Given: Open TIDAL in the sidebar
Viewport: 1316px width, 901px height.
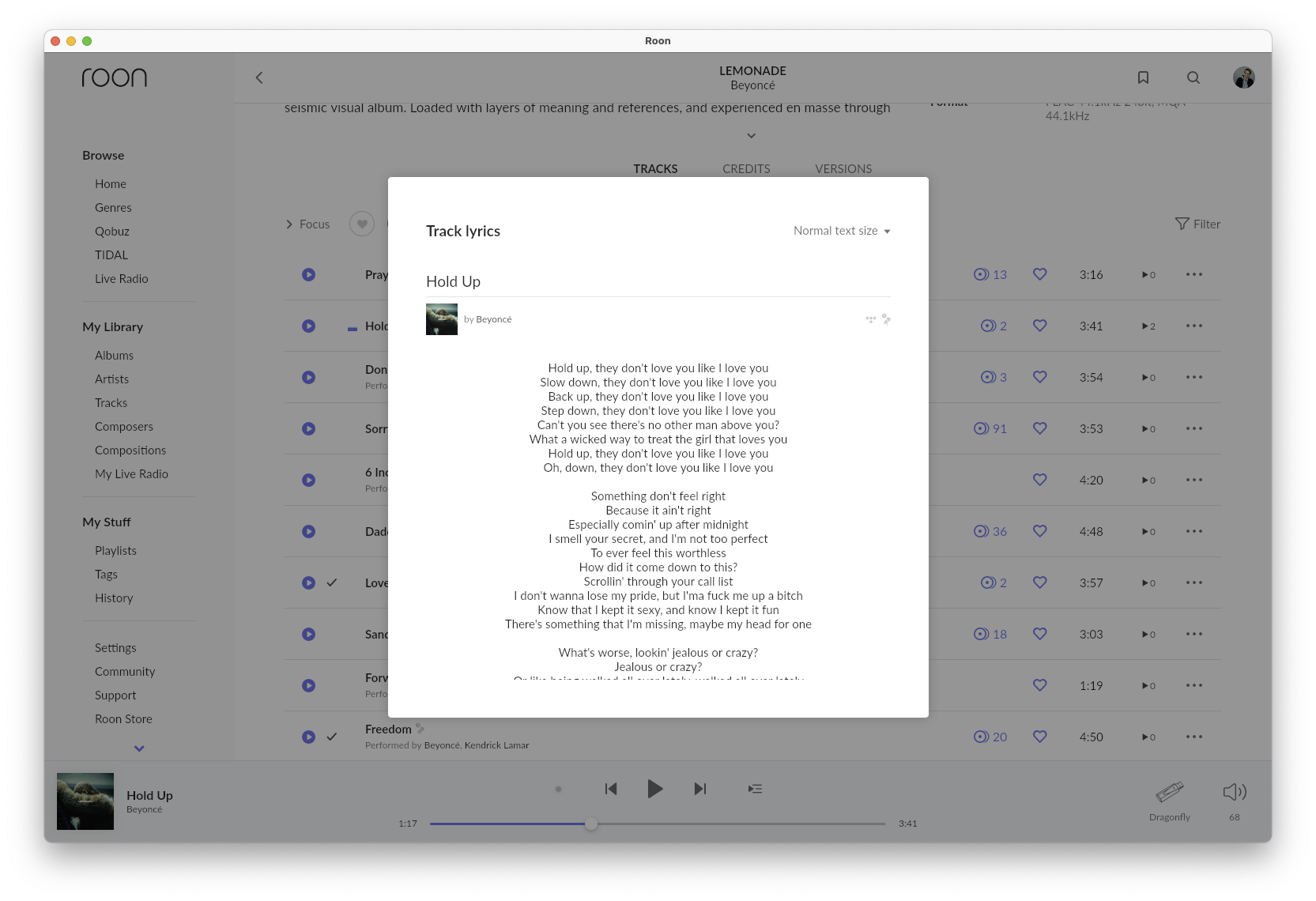Looking at the screenshot, I should click(x=111, y=254).
